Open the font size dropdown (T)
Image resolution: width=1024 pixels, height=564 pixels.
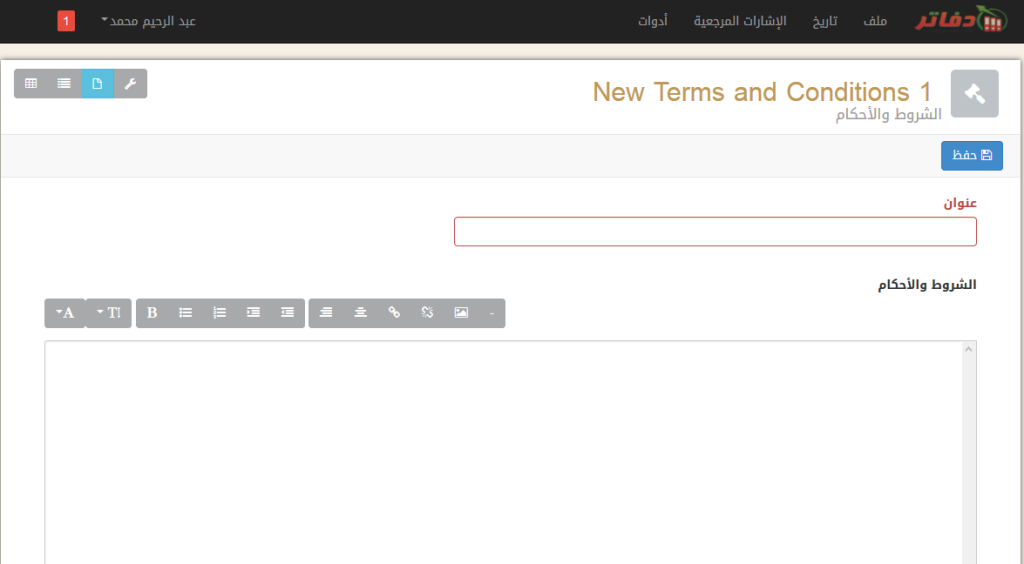109,313
